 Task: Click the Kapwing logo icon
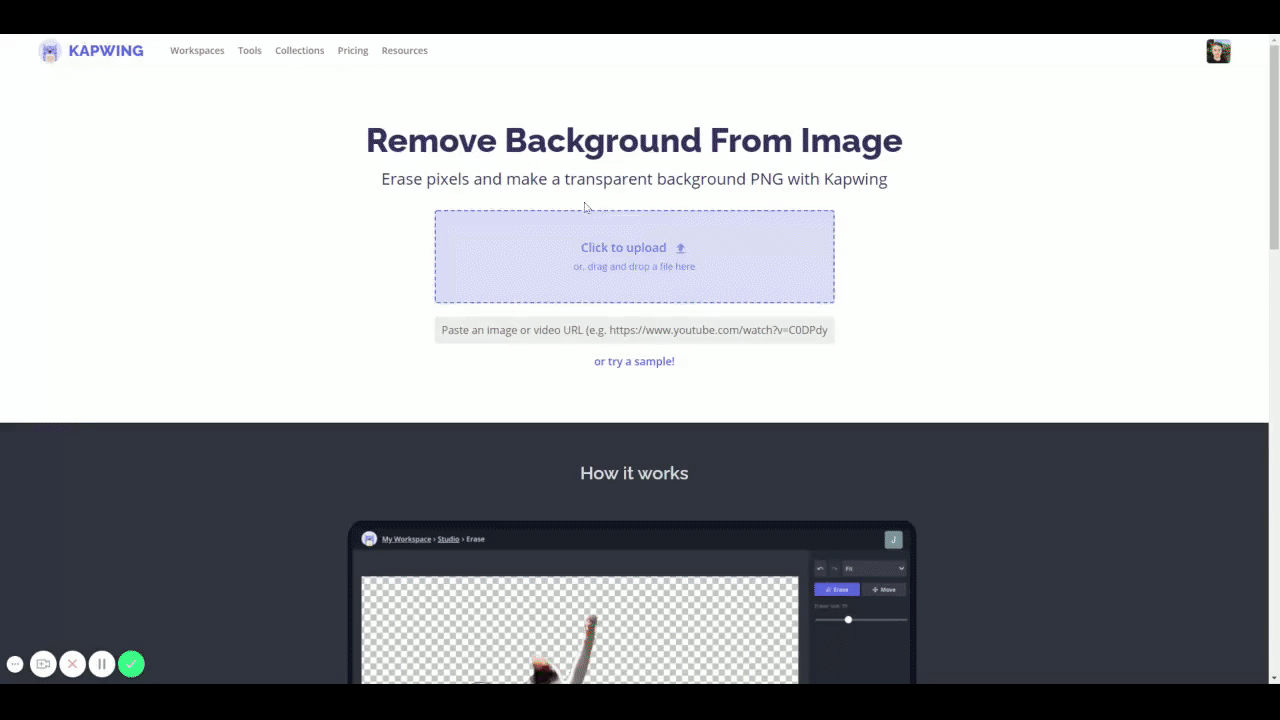click(x=50, y=51)
